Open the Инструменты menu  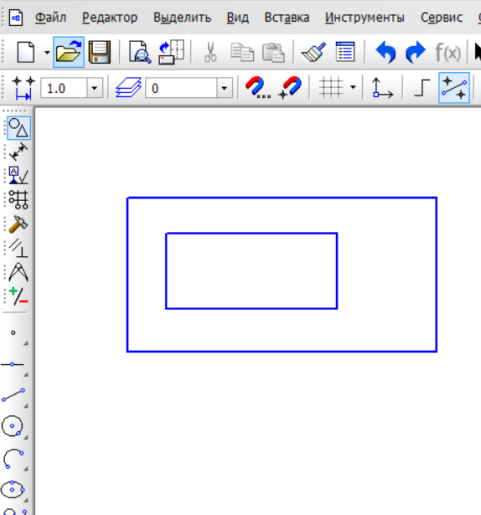point(365,17)
